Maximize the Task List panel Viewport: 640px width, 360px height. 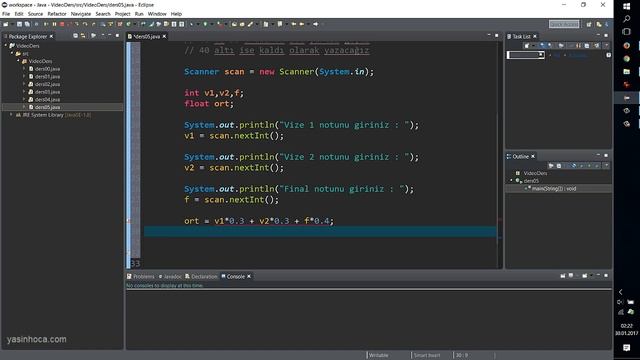click(x=606, y=36)
